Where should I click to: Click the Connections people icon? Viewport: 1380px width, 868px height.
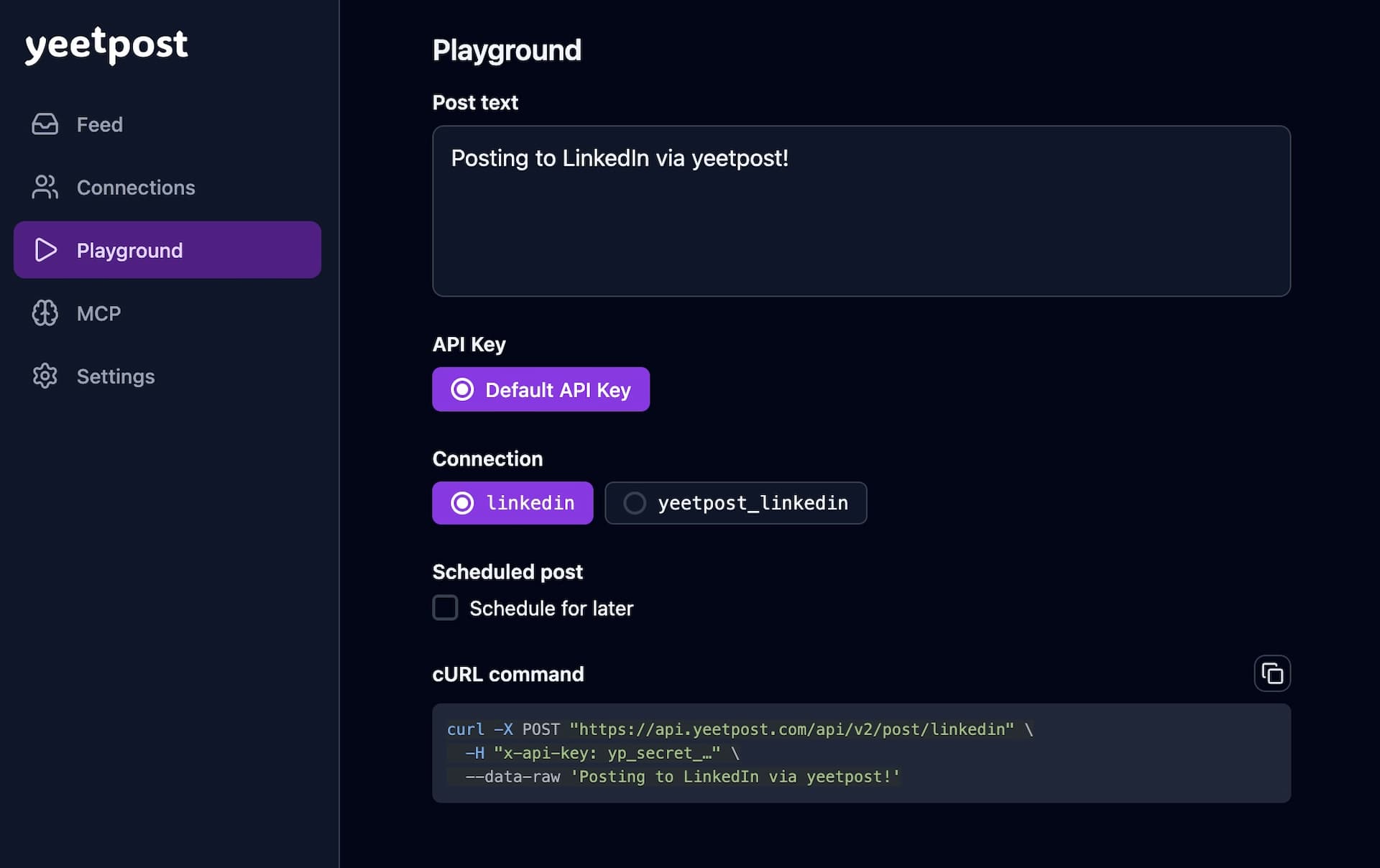tap(45, 188)
